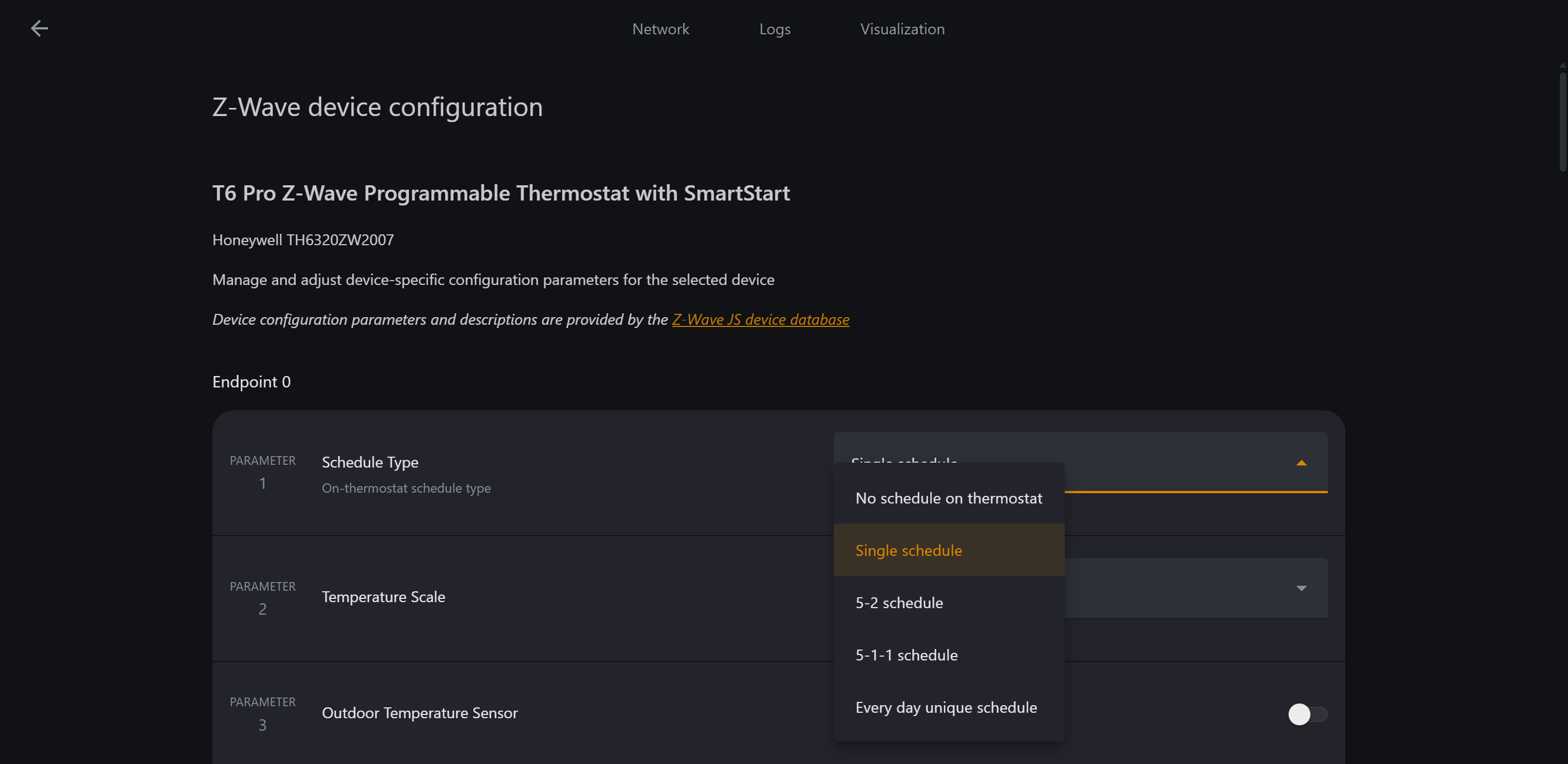Go back using the back arrow
This screenshot has height=764, width=1568.
point(40,29)
